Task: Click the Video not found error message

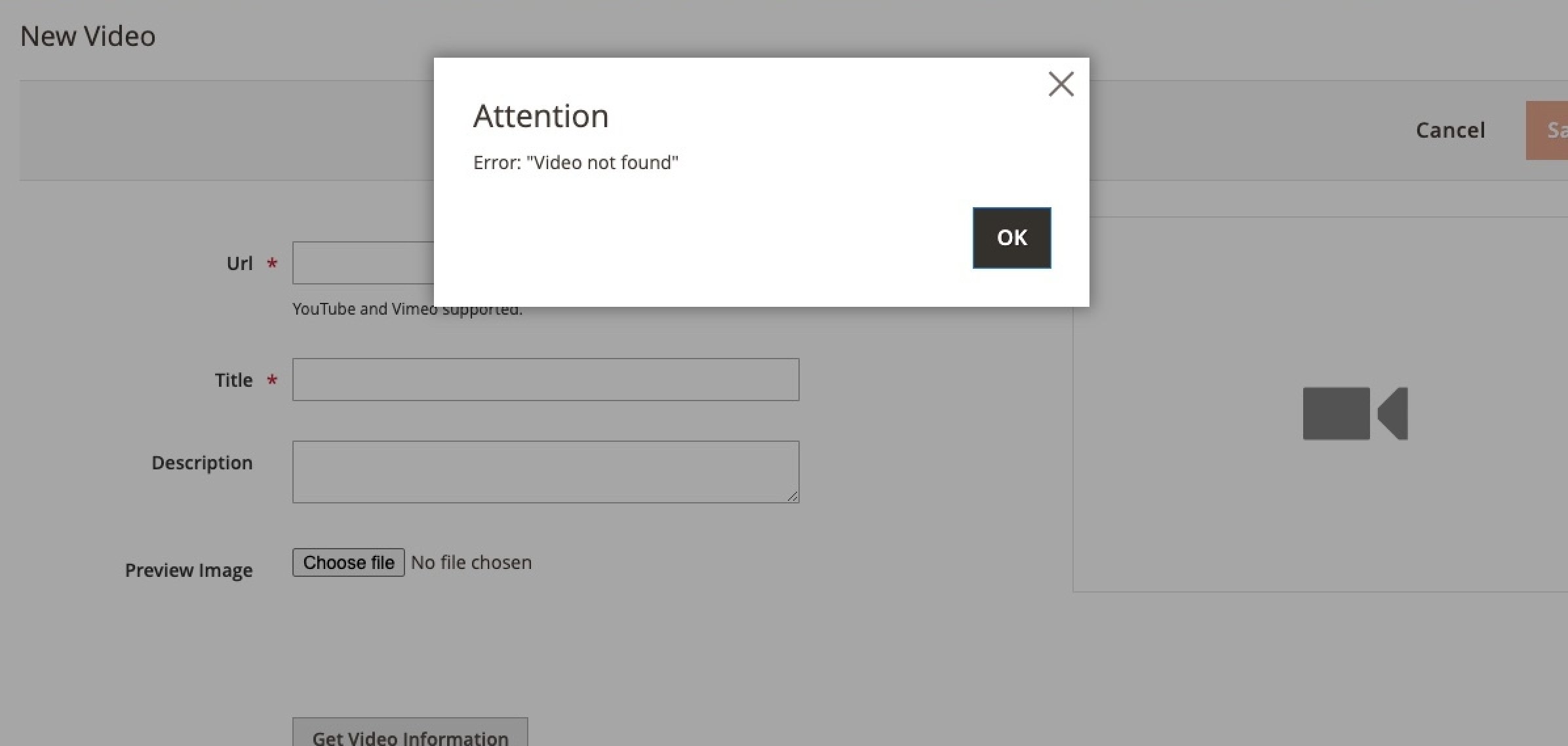Action: click(575, 163)
